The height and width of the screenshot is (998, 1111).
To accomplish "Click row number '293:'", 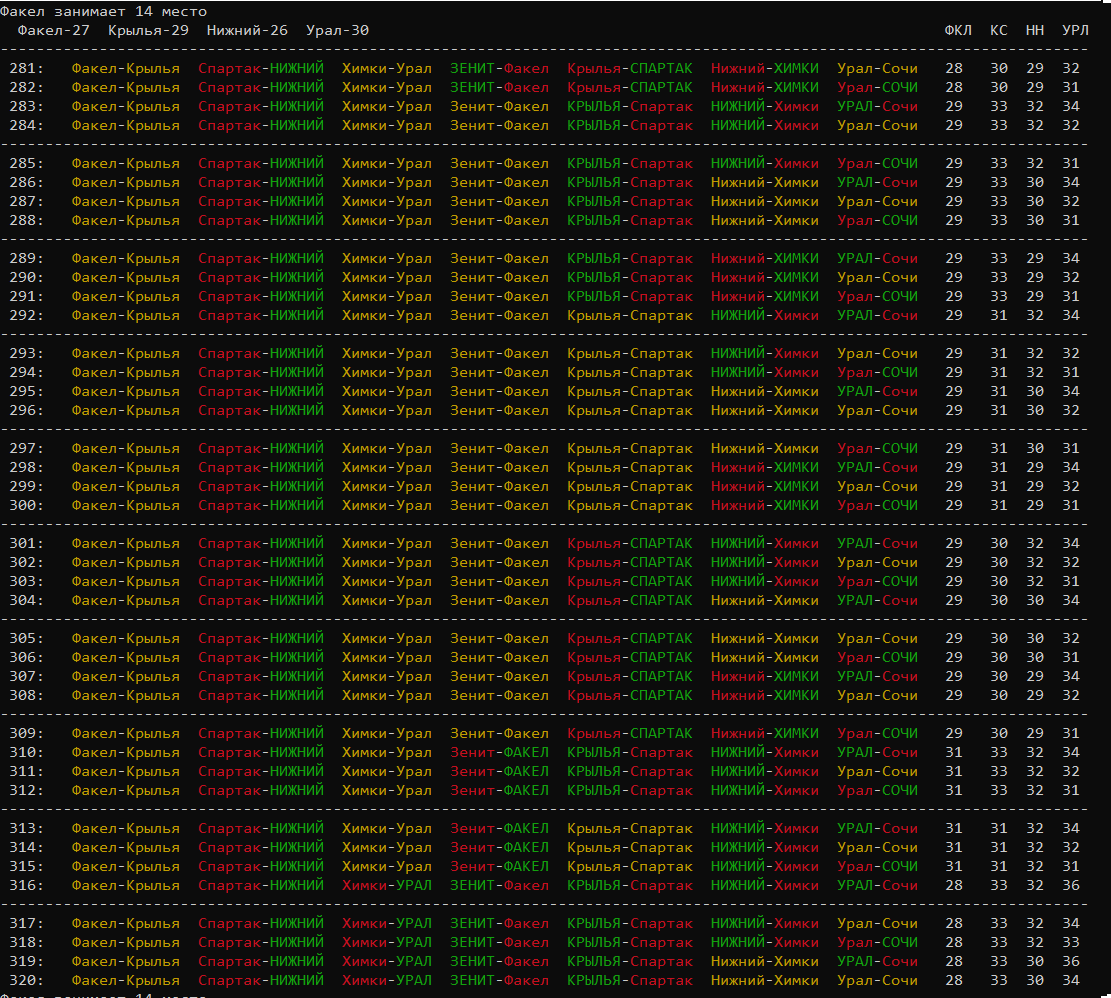I will [x=27, y=353].
